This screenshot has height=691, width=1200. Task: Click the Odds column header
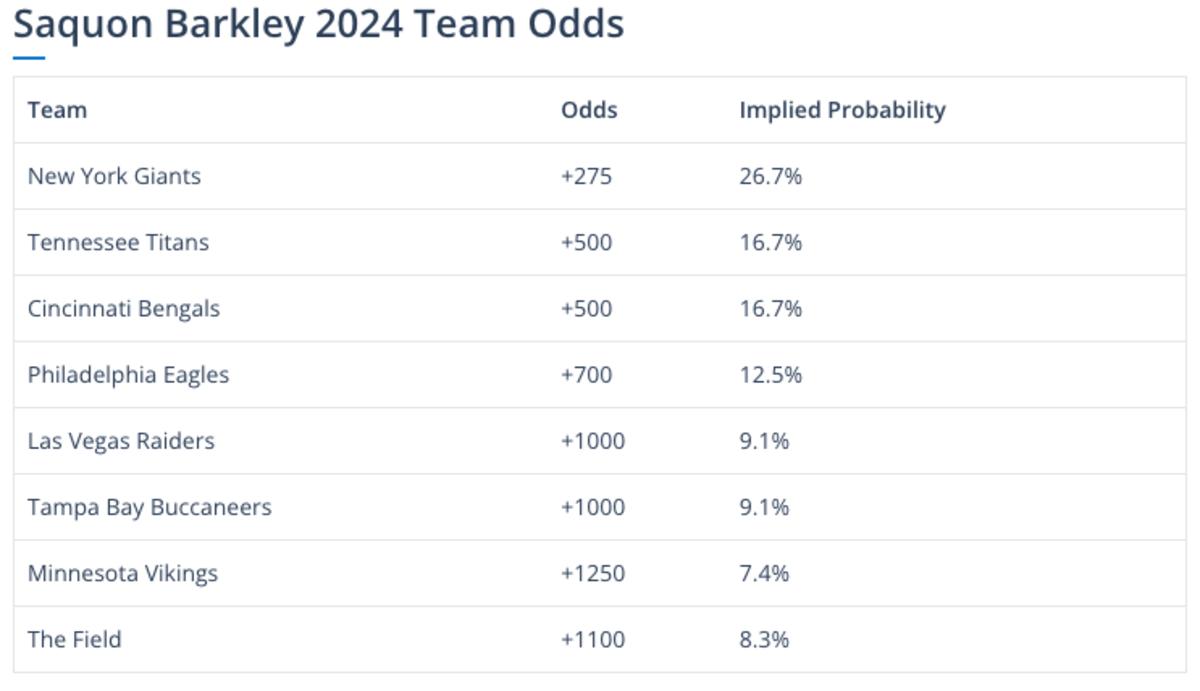(589, 110)
